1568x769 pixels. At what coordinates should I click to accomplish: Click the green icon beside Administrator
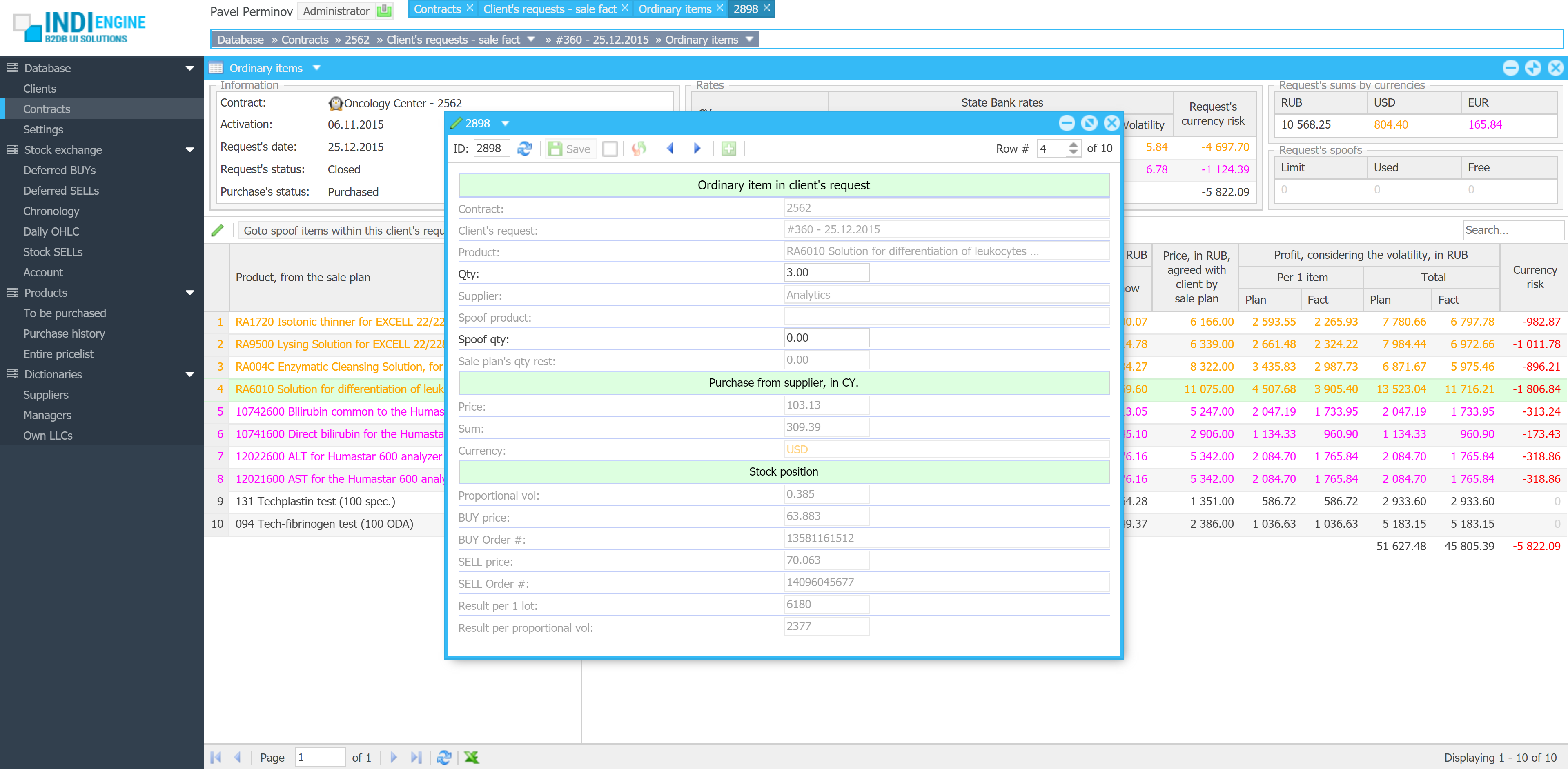(x=384, y=10)
